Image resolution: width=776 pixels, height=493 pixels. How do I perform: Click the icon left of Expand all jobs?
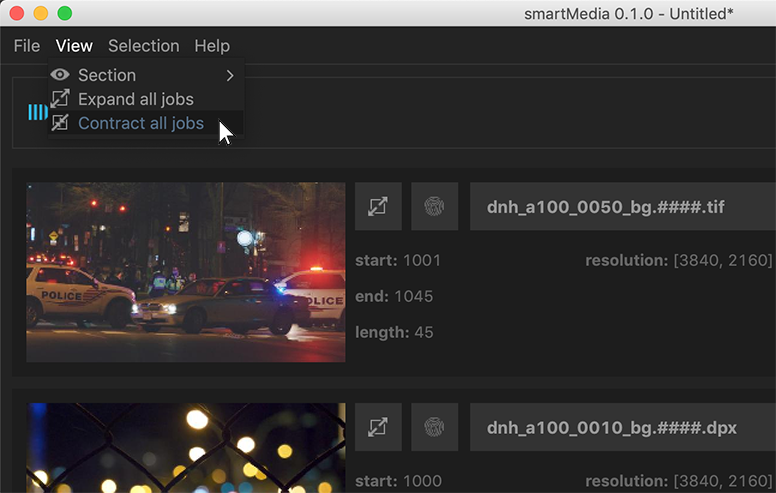(x=61, y=99)
